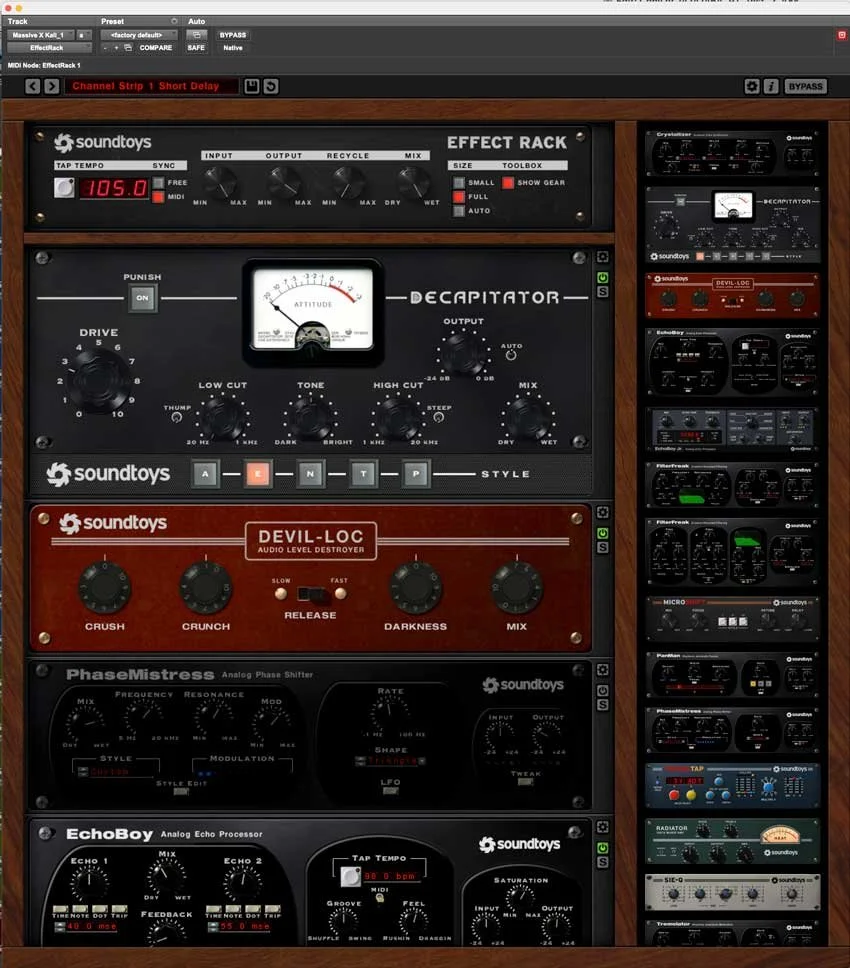Screen dimensions: 850x968
Task: Step EchoBoy Echo 1 time value stepper
Action: point(59,927)
